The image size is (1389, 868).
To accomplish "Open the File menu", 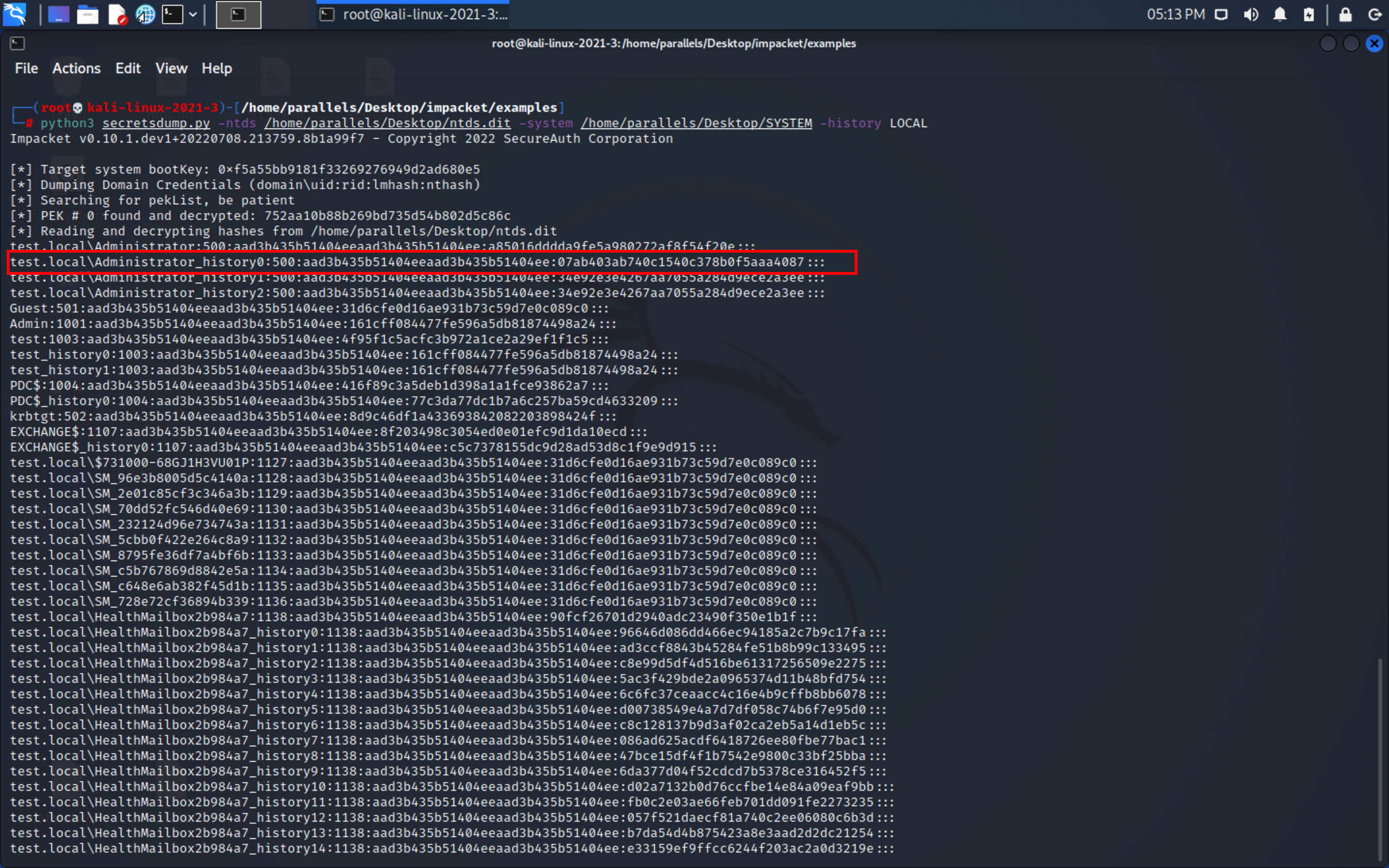I will [27, 68].
